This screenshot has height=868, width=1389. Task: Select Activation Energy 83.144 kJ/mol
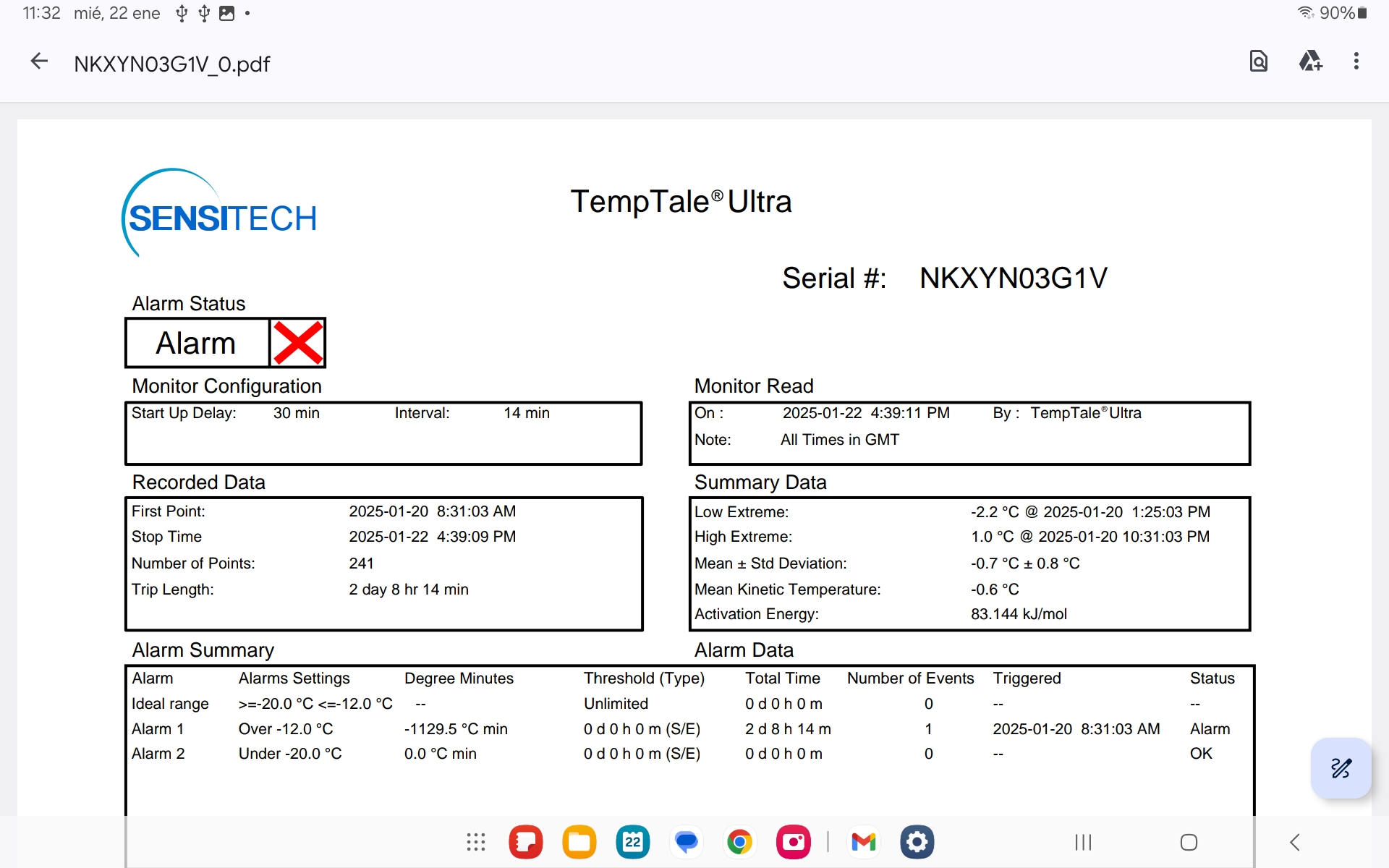(x=1019, y=614)
